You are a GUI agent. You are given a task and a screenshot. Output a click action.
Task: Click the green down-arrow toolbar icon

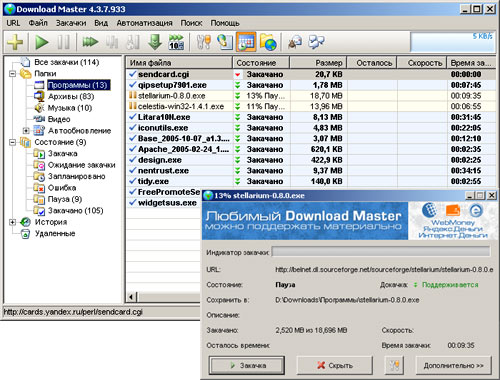coord(155,42)
